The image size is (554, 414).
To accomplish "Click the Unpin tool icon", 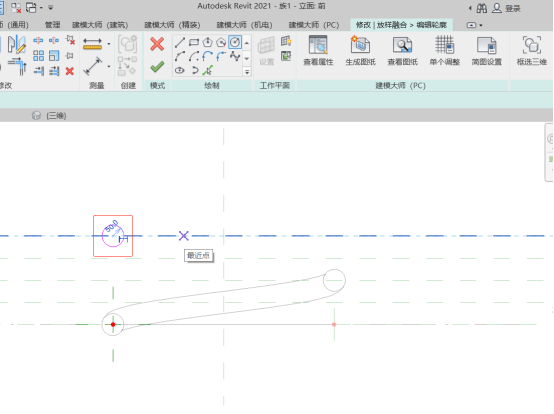I will [x=70, y=40].
